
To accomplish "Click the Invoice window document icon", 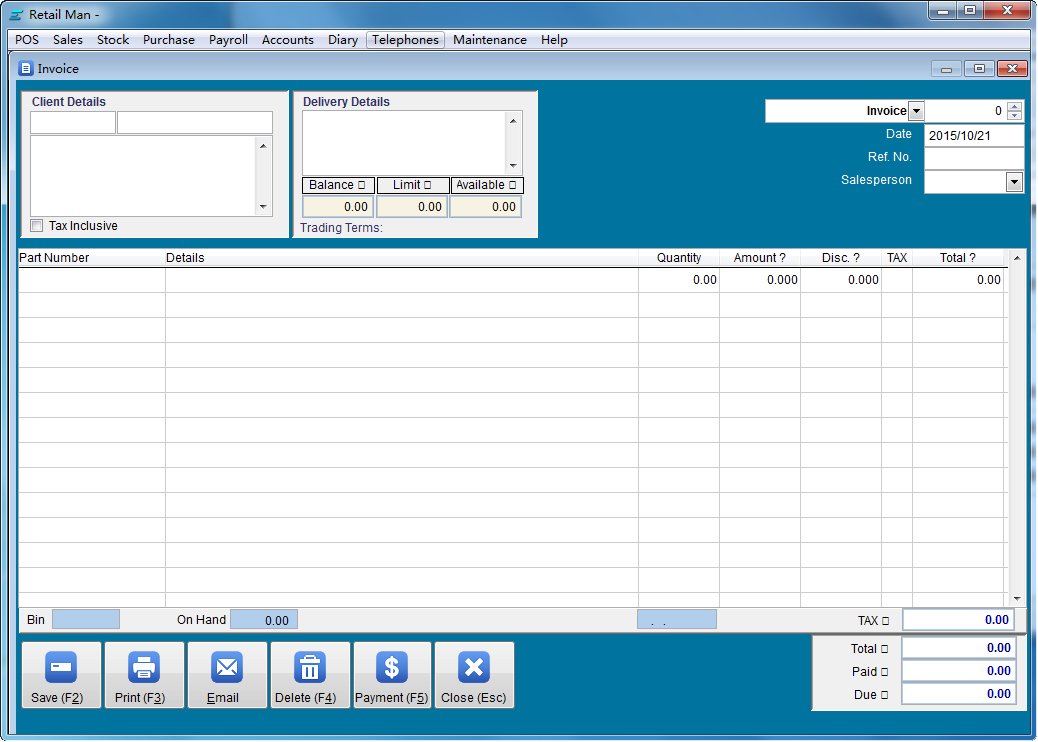I will click(26, 69).
